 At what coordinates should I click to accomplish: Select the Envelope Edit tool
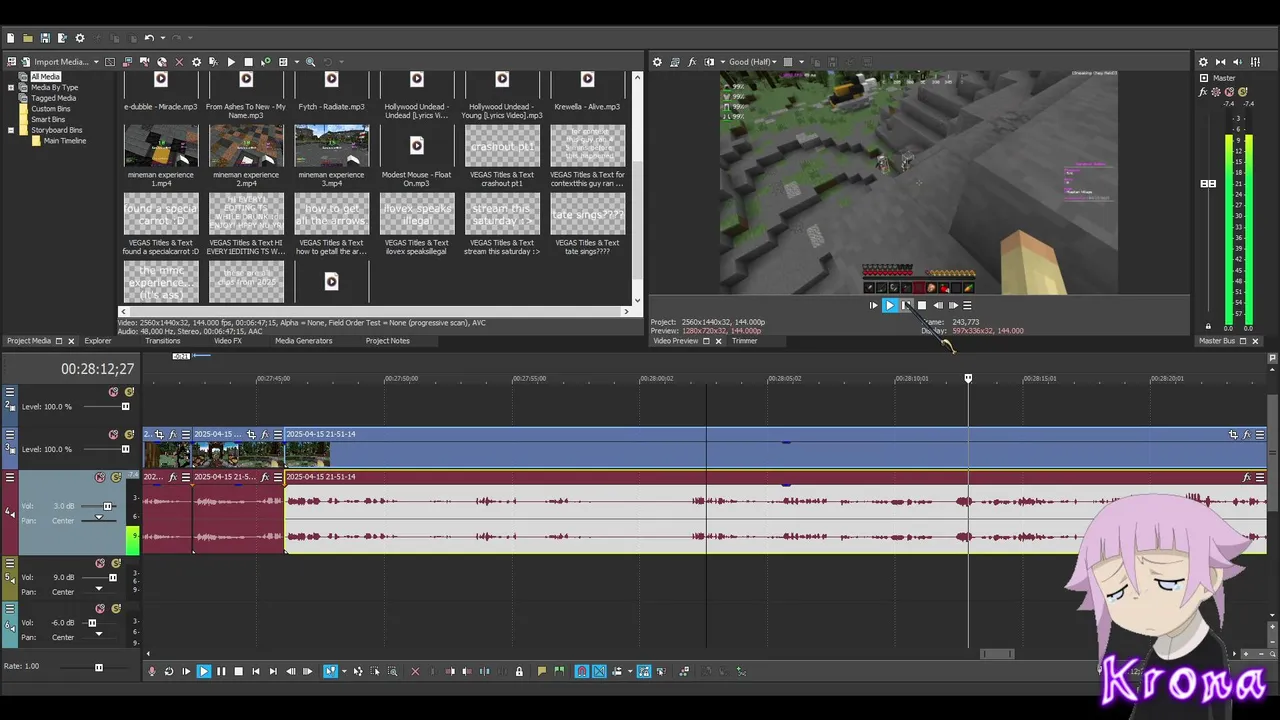[x=358, y=671]
